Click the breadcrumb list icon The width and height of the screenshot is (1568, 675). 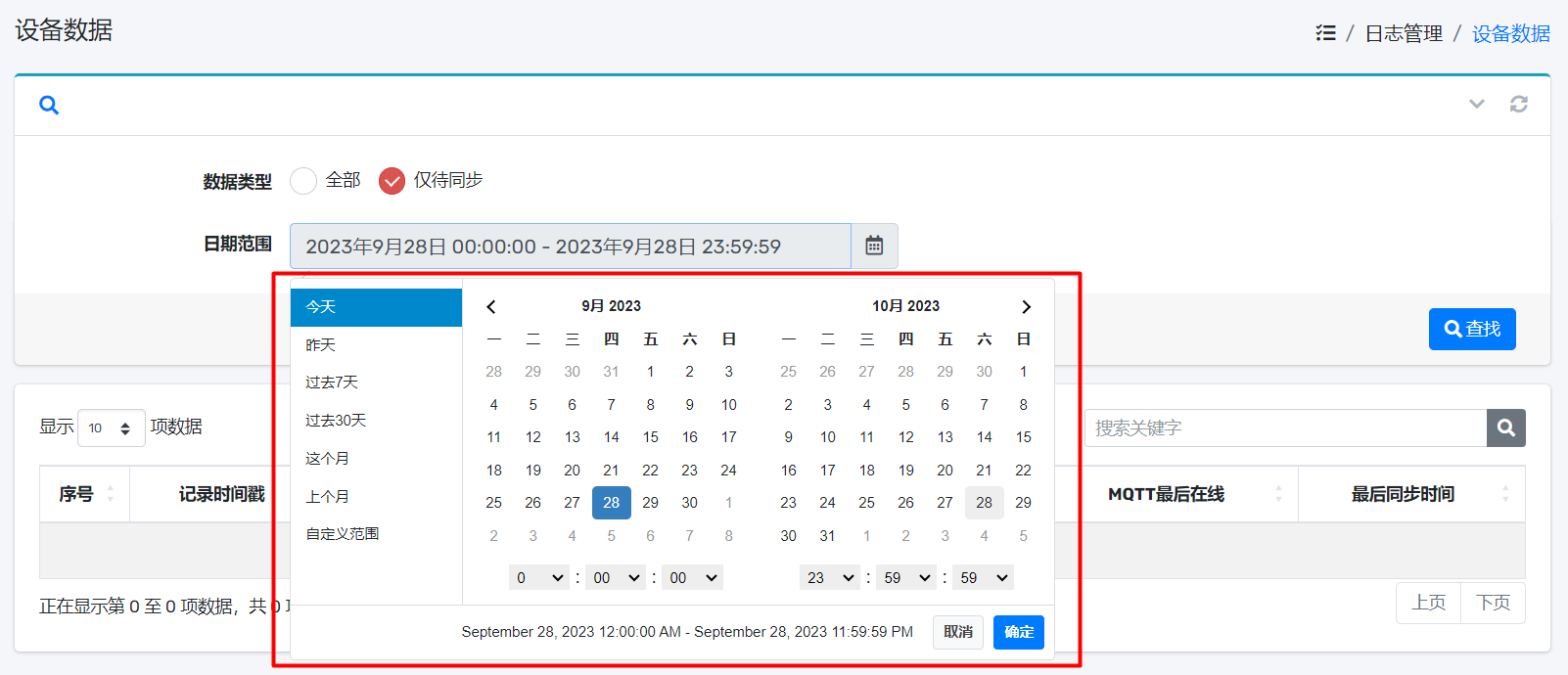pos(1325,33)
